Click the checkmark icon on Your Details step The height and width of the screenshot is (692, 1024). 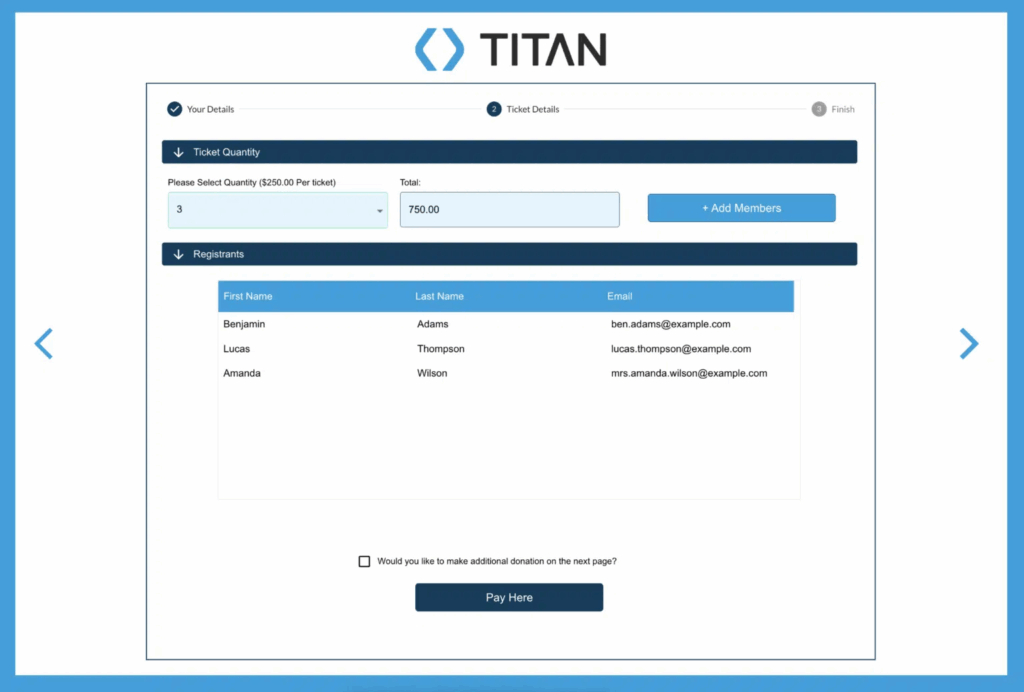175,109
